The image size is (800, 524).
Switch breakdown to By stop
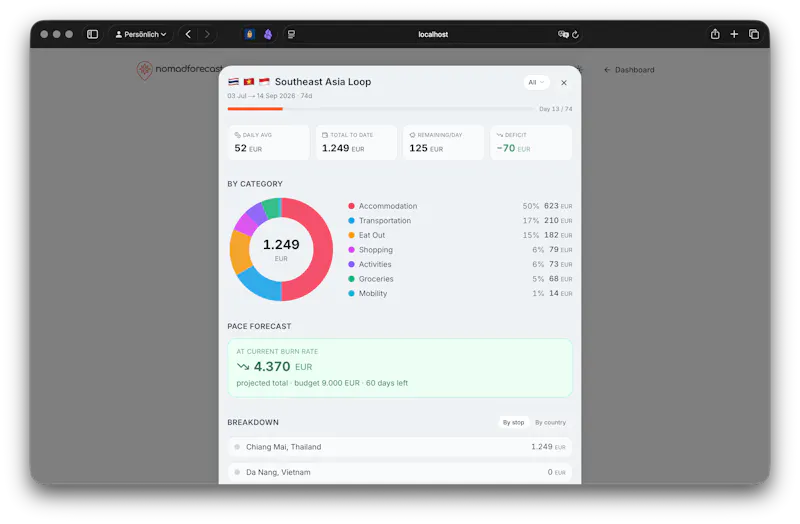513,422
